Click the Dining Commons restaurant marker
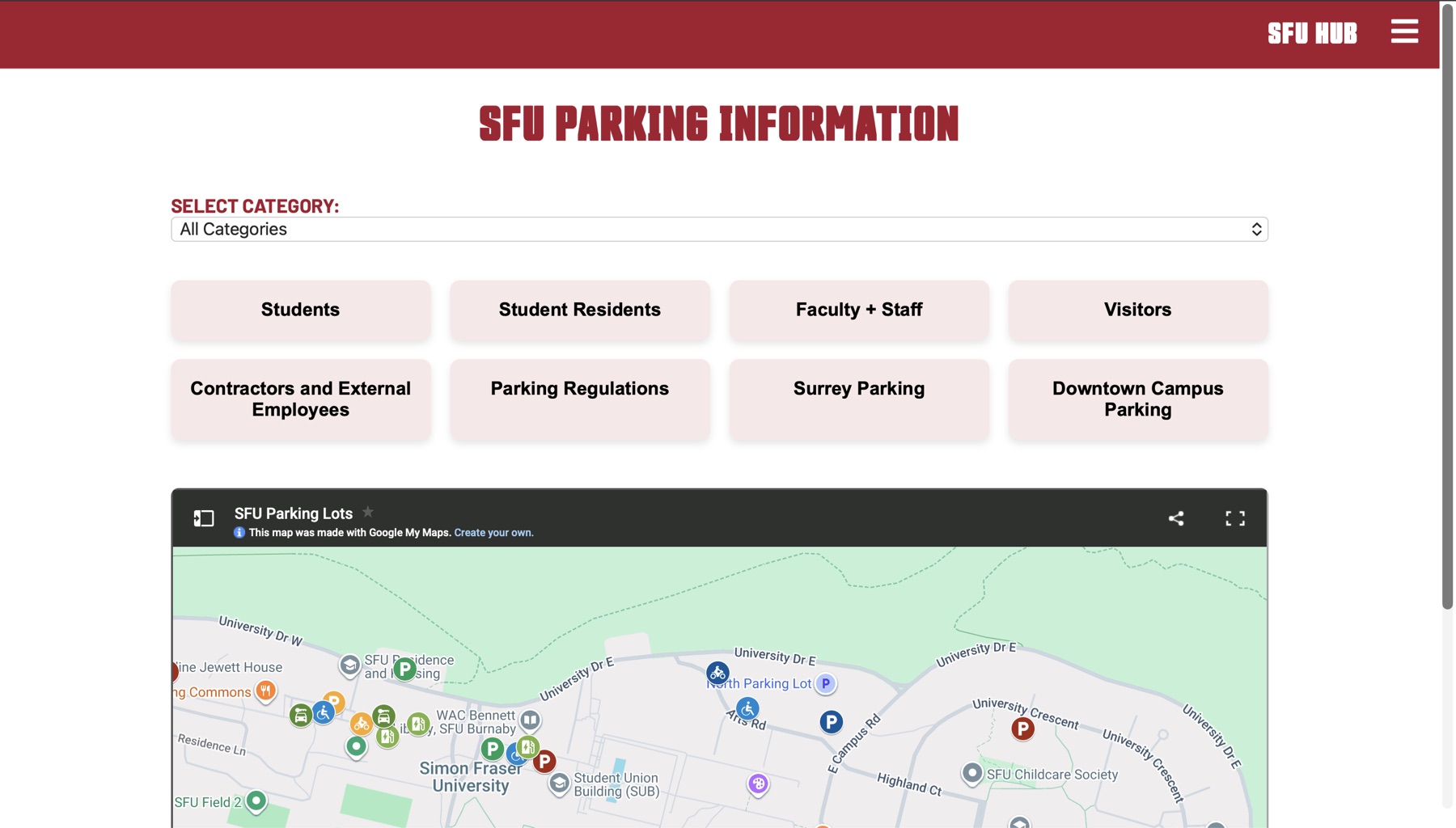Screen dimensions: 1456x828 pos(265,691)
